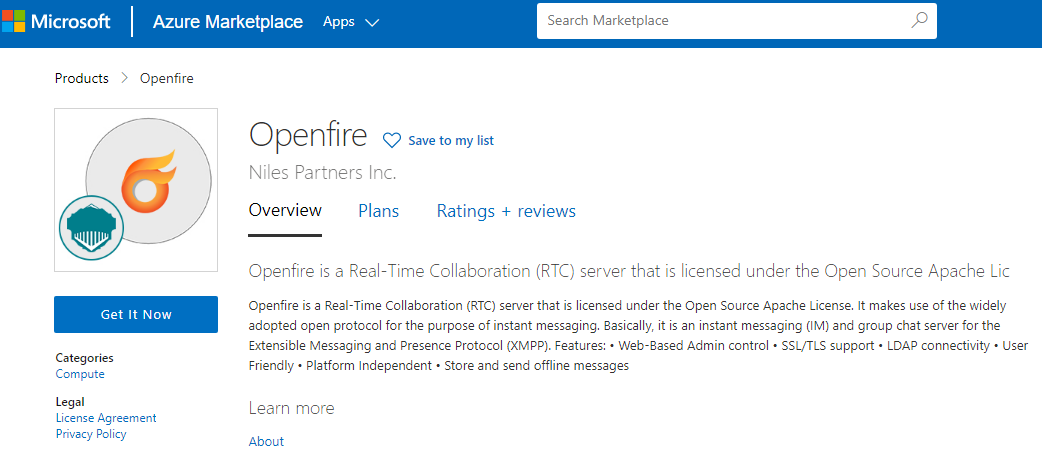Open the Privacy Policy link

point(91,434)
